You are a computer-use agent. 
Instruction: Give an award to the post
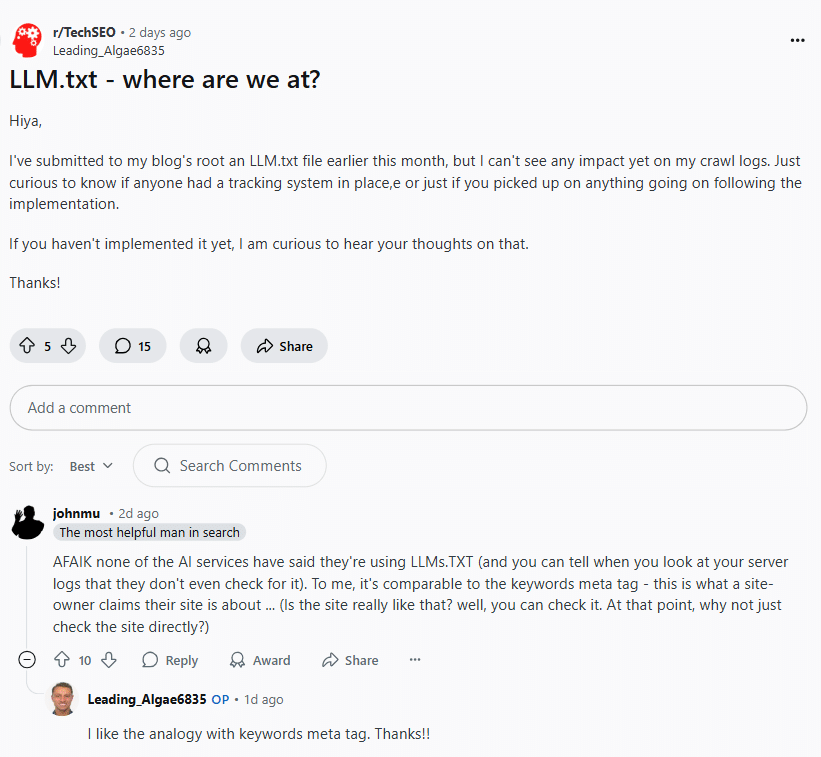click(203, 346)
